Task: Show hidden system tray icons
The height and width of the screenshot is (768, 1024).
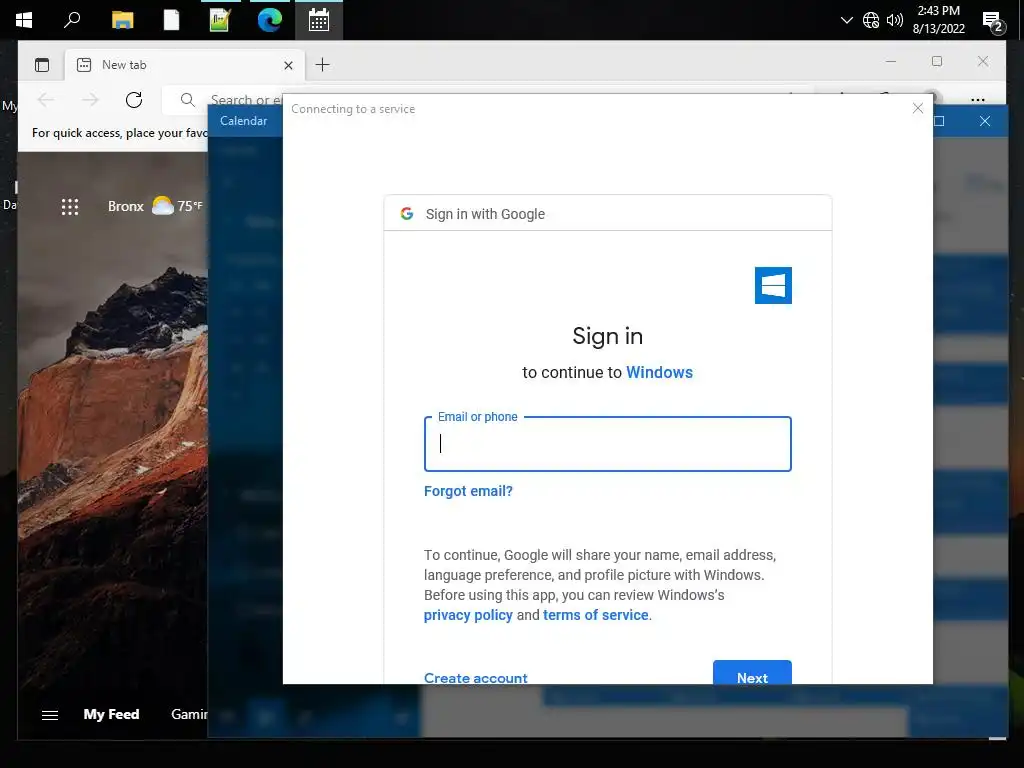Action: pyautogui.click(x=846, y=20)
